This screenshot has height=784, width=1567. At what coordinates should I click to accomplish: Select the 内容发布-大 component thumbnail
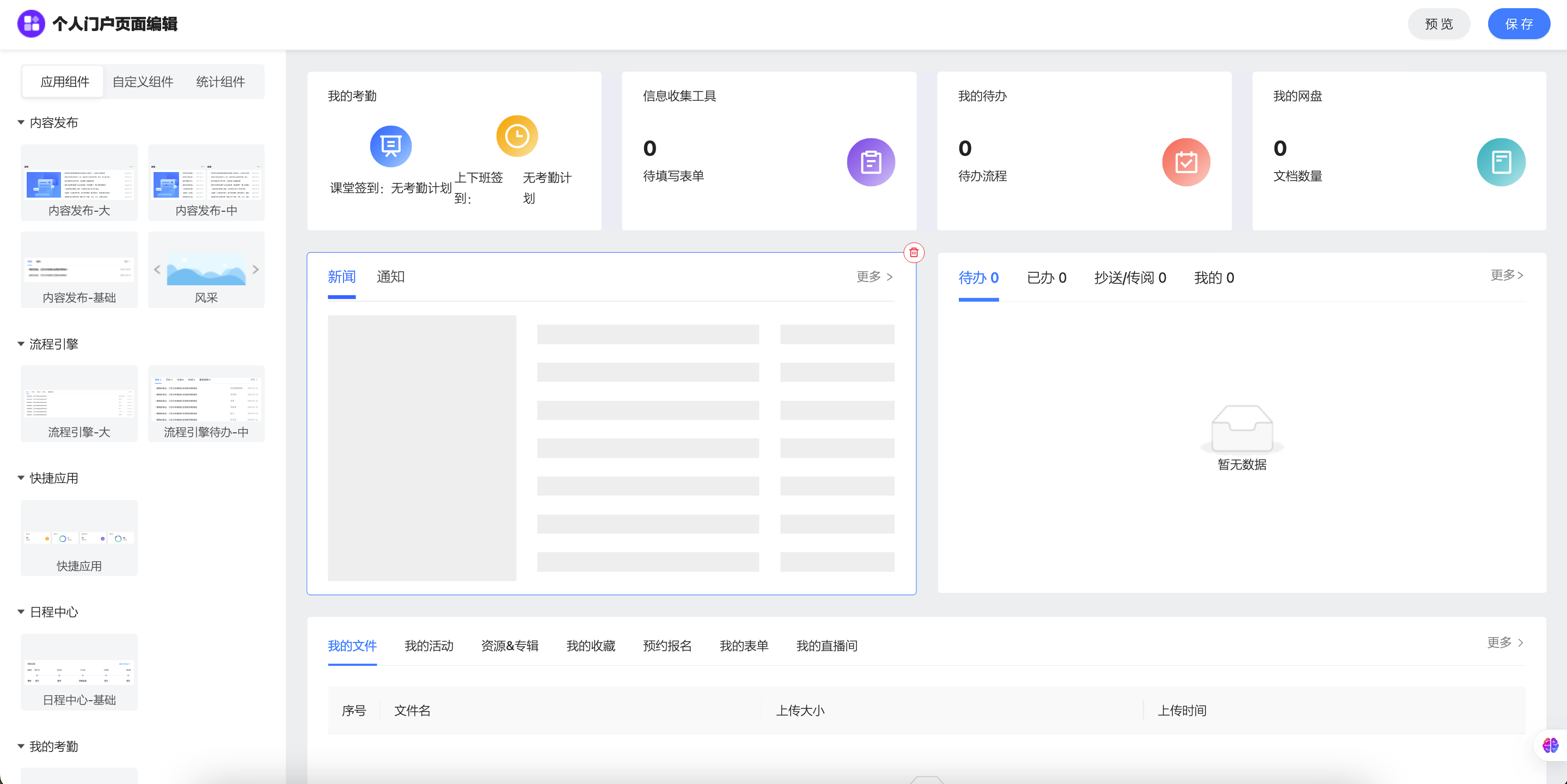[x=79, y=182]
